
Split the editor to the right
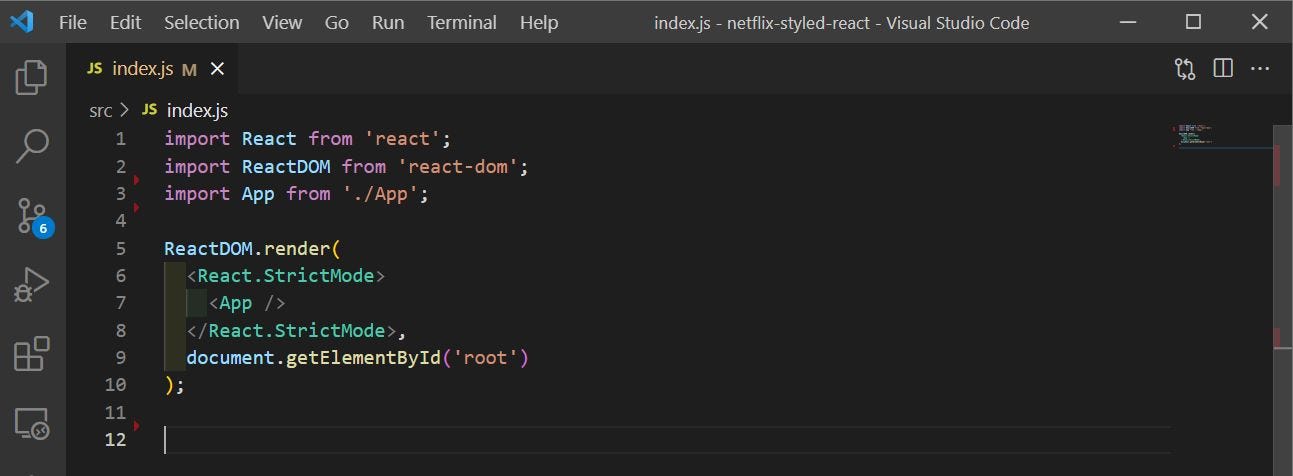(1223, 69)
